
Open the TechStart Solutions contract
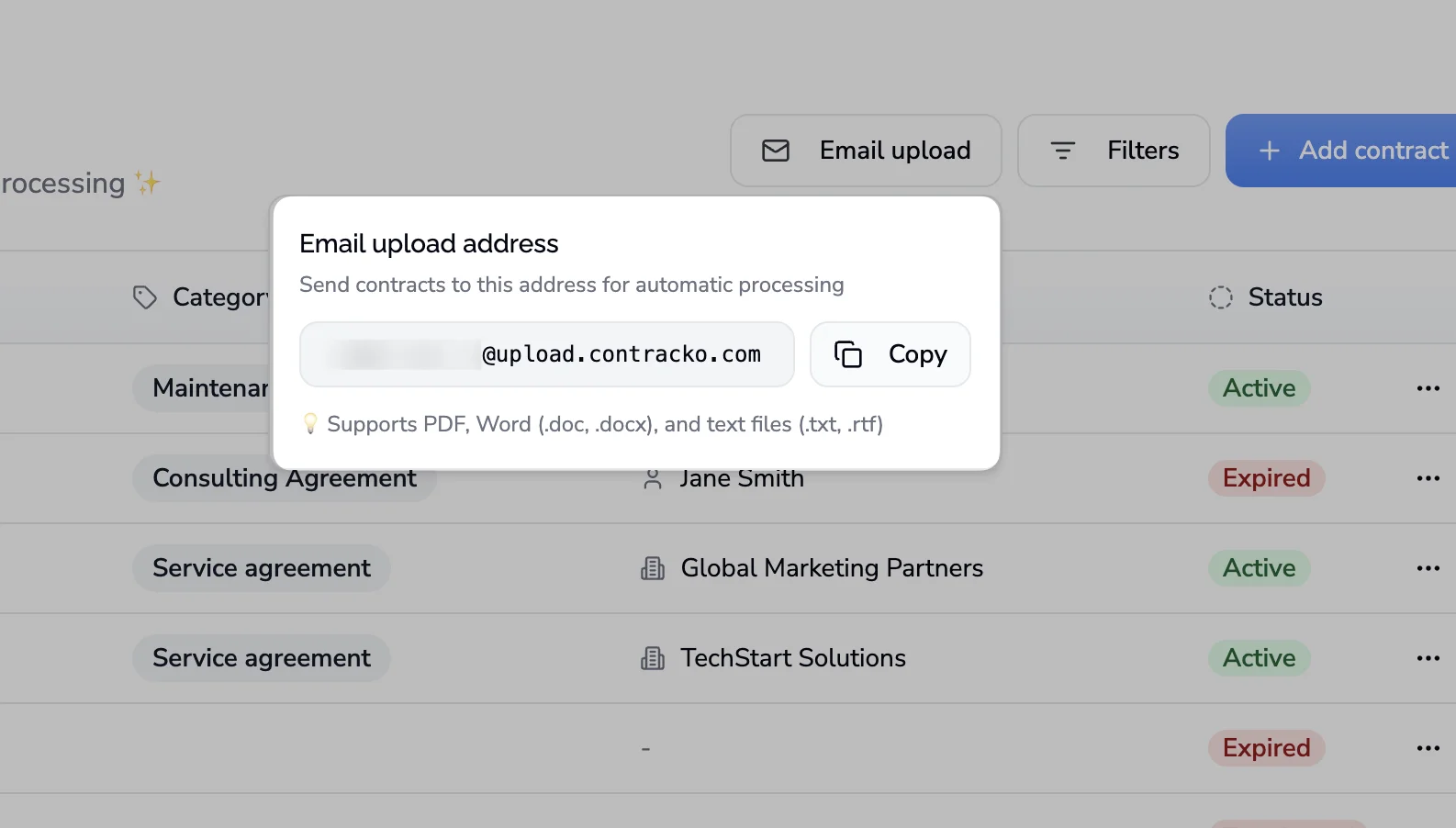click(792, 659)
